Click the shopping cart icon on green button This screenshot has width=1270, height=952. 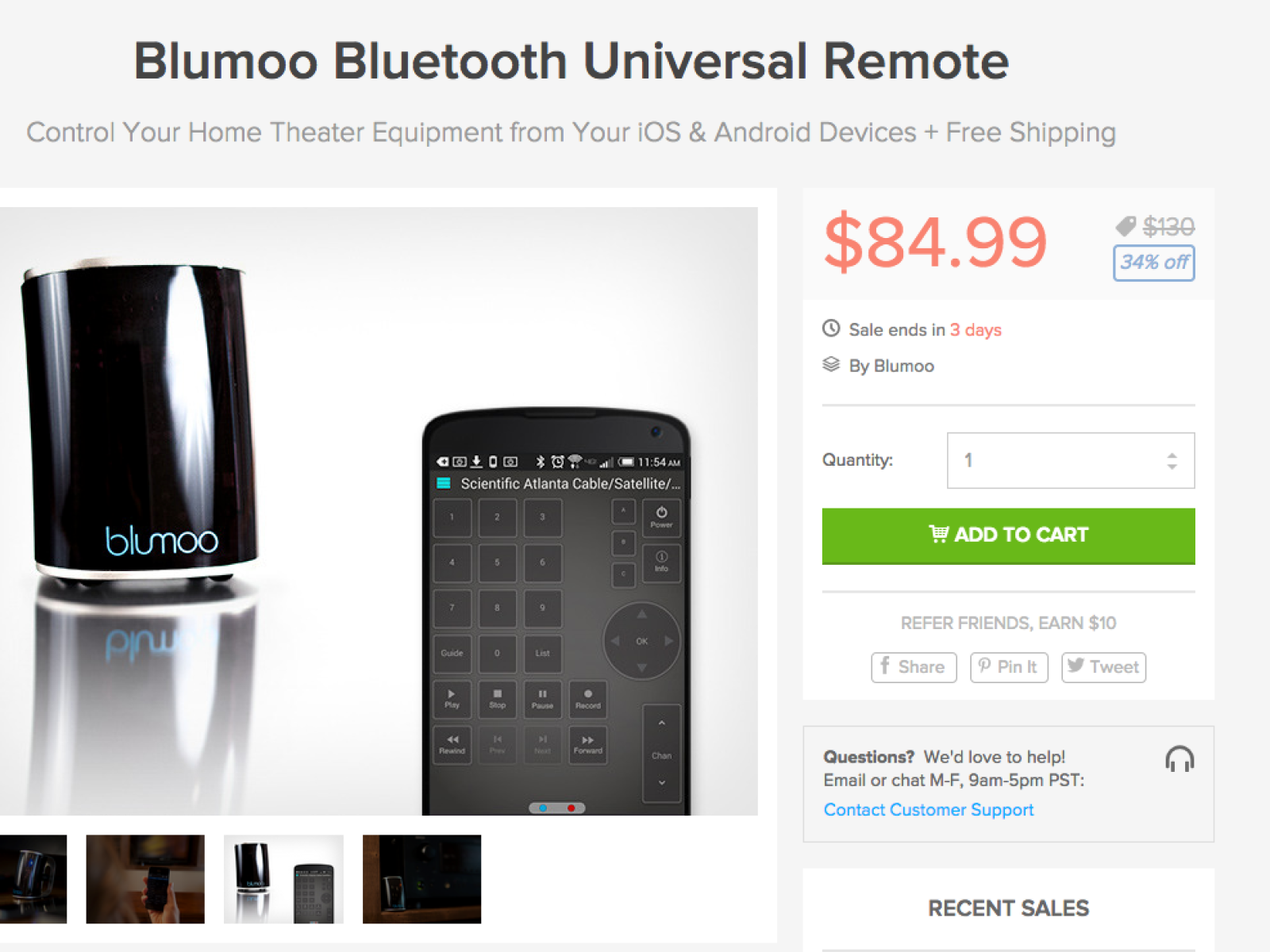pyautogui.click(x=939, y=534)
